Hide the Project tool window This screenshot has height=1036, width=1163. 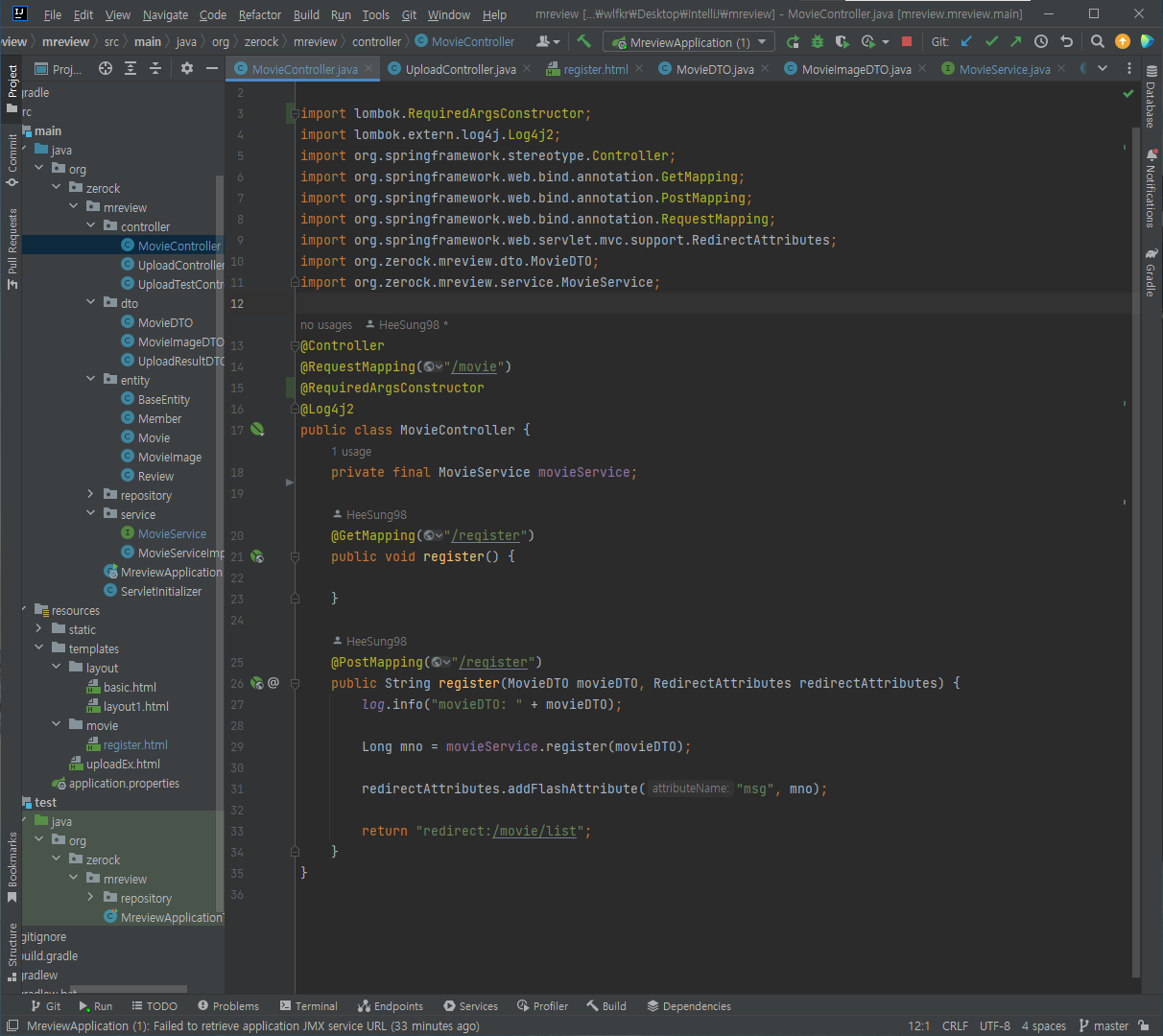(x=211, y=68)
